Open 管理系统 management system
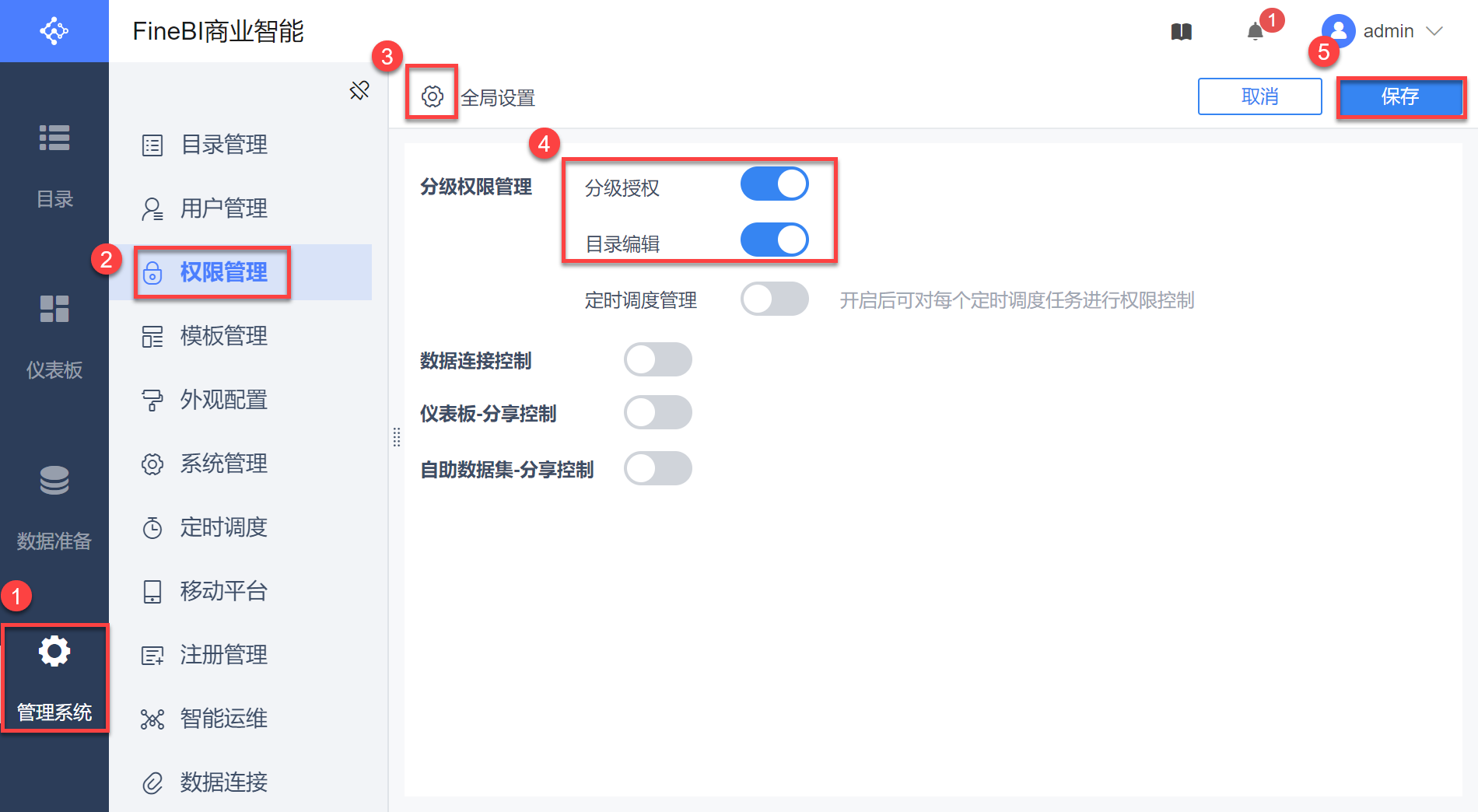The image size is (1478, 812). 54,678
